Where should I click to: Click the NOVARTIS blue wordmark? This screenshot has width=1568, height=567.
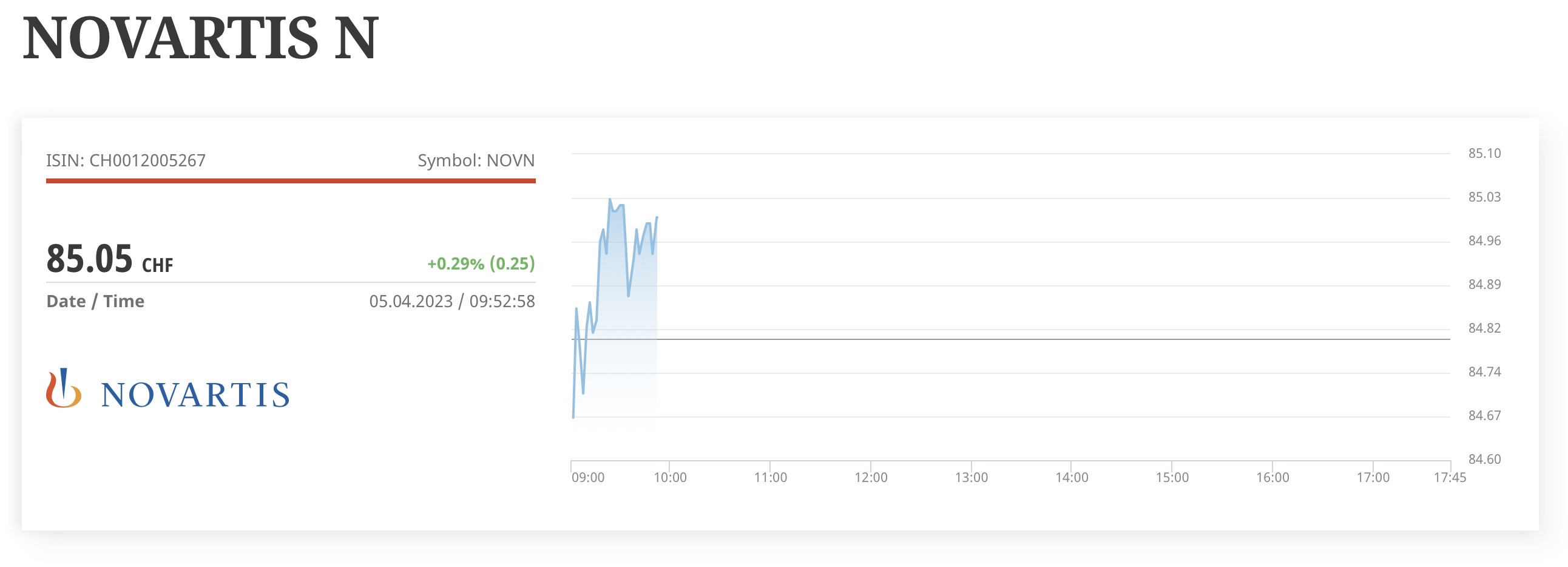[x=195, y=395]
